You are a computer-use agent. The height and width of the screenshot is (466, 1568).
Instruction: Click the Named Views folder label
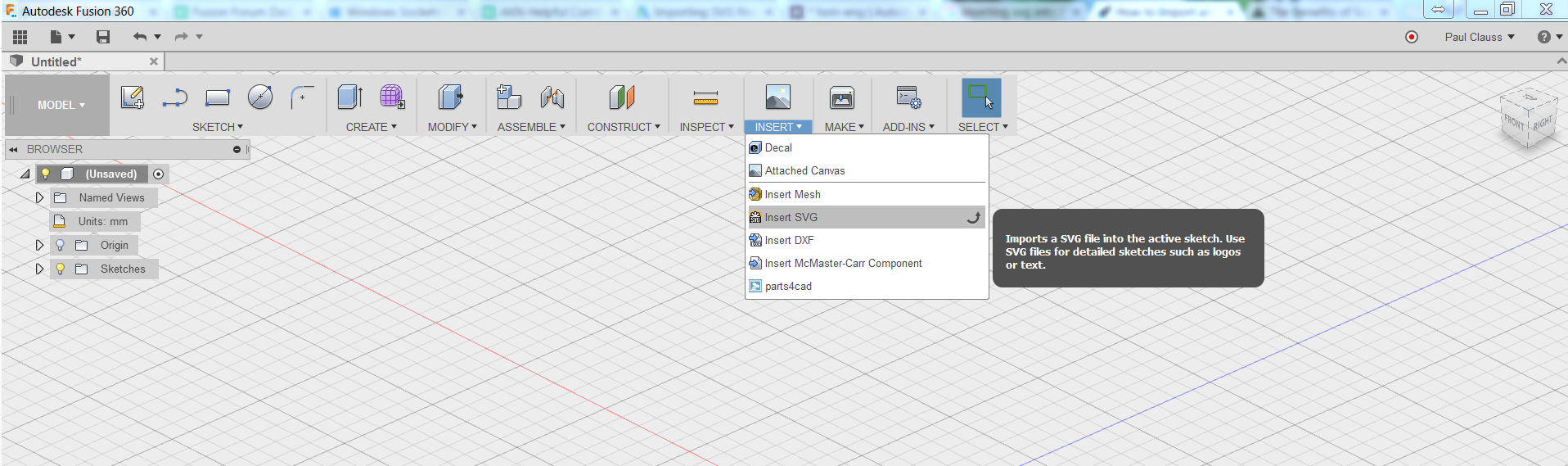point(111,197)
